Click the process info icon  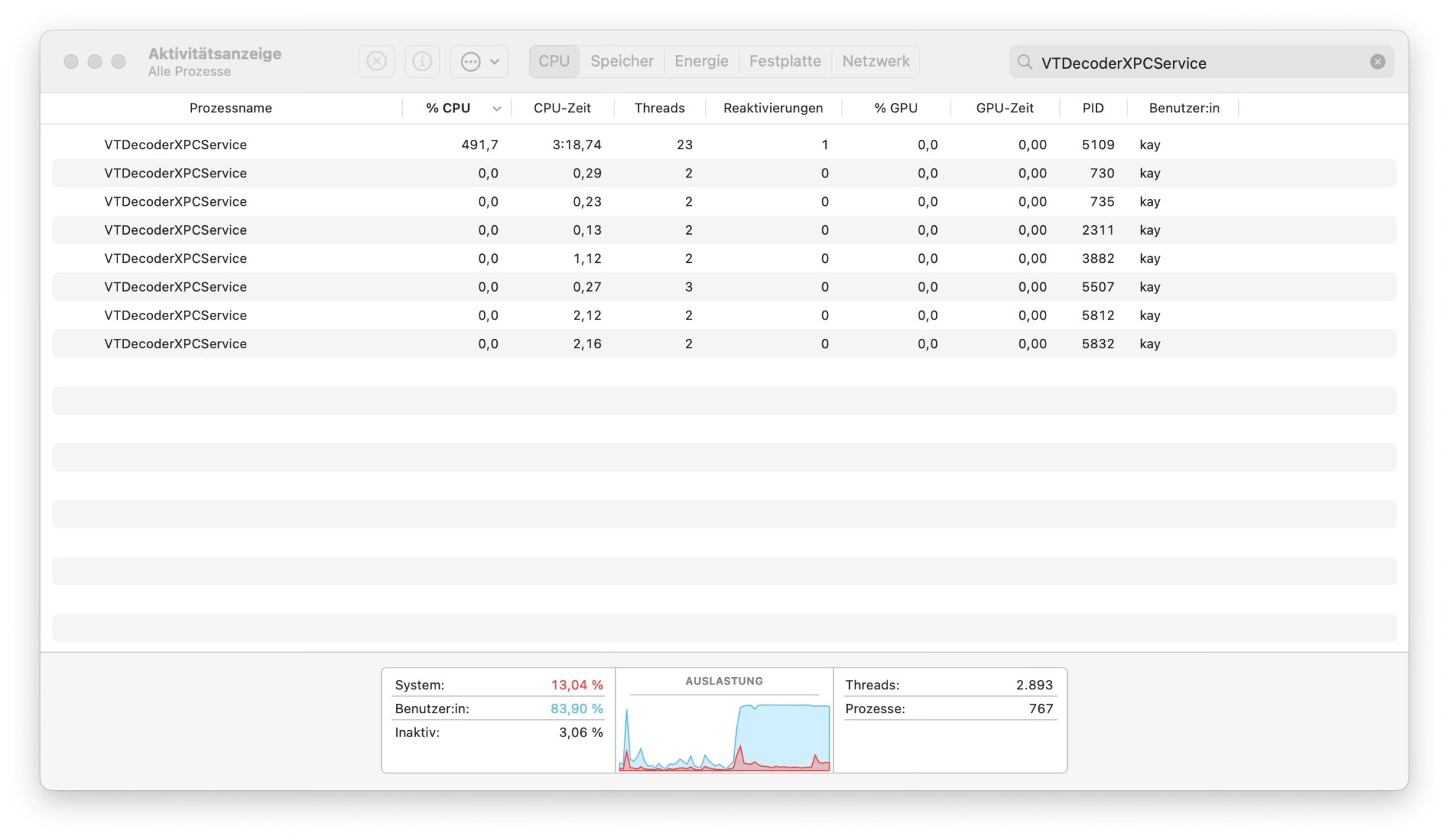point(422,62)
